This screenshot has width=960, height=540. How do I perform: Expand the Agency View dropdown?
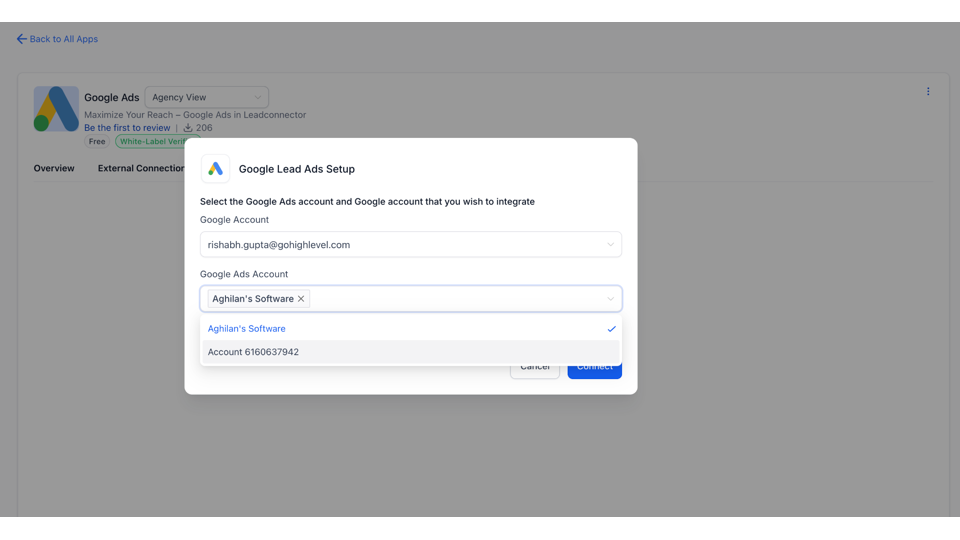point(206,97)
